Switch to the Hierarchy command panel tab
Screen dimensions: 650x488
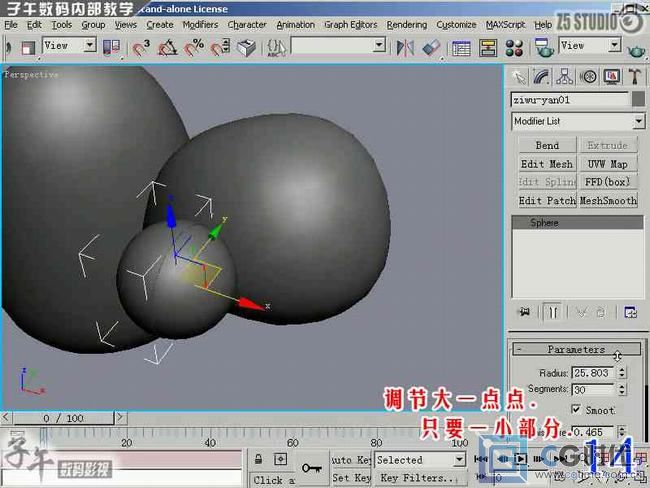click(x=565, y=77)
